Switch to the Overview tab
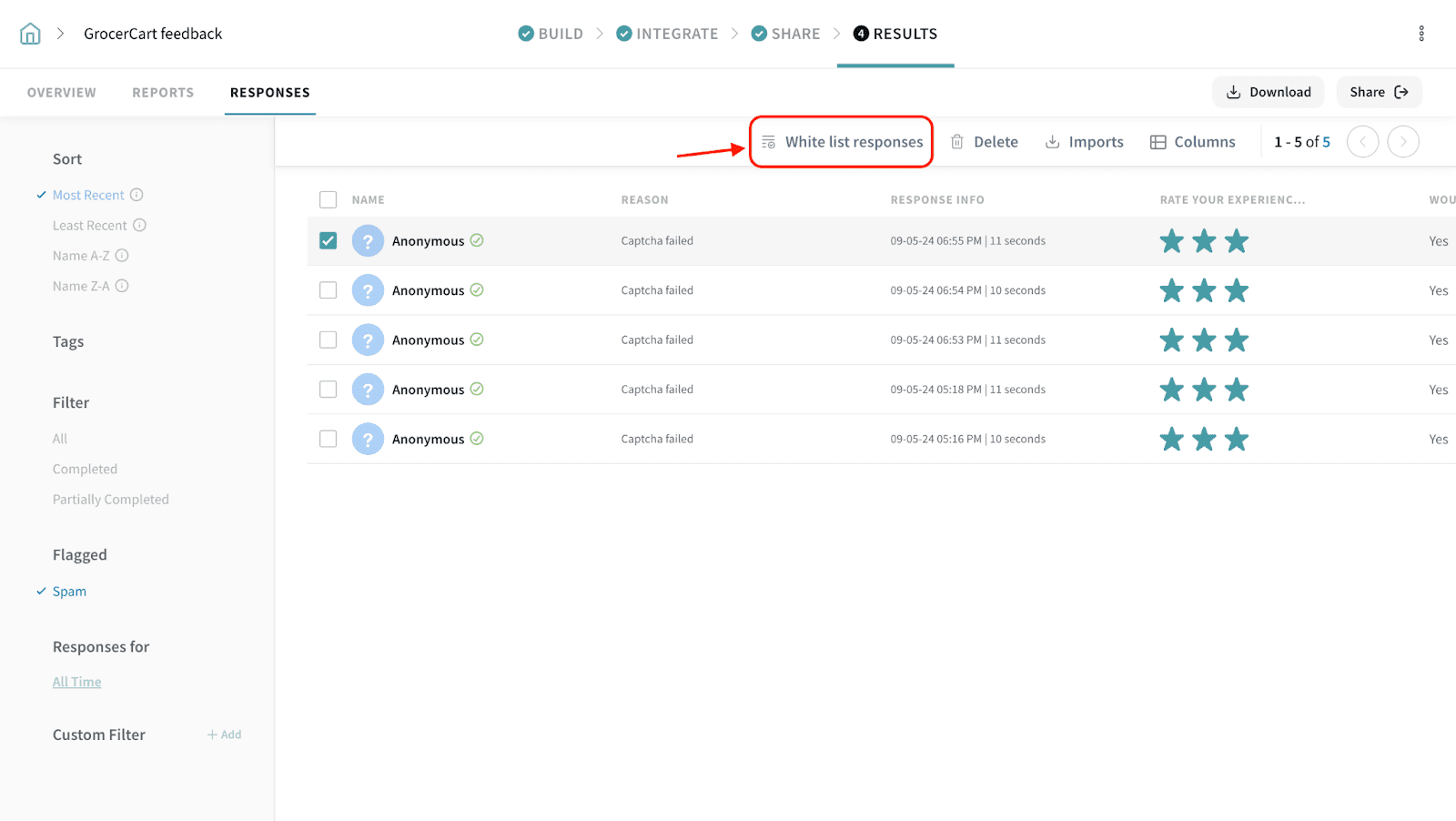Screen dimensions: 1456x821 pos(62,93)
